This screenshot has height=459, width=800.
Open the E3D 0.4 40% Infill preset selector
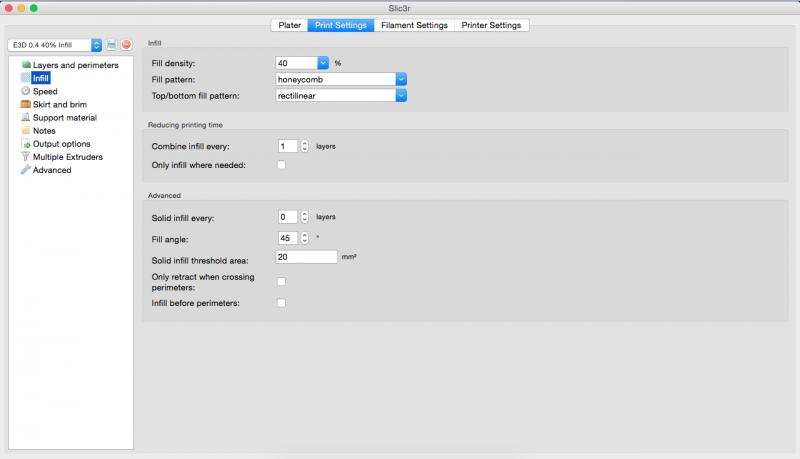coord(55,45)
